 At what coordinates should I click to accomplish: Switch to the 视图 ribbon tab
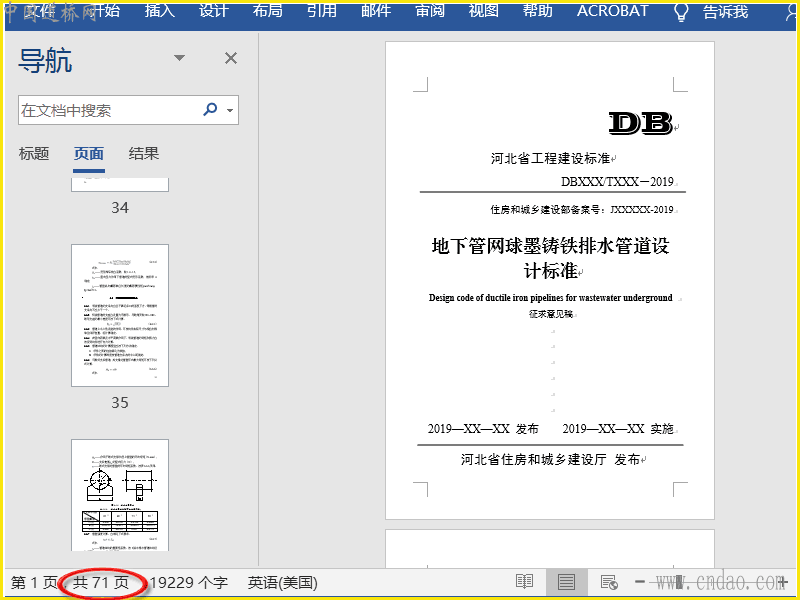(484, 11)
